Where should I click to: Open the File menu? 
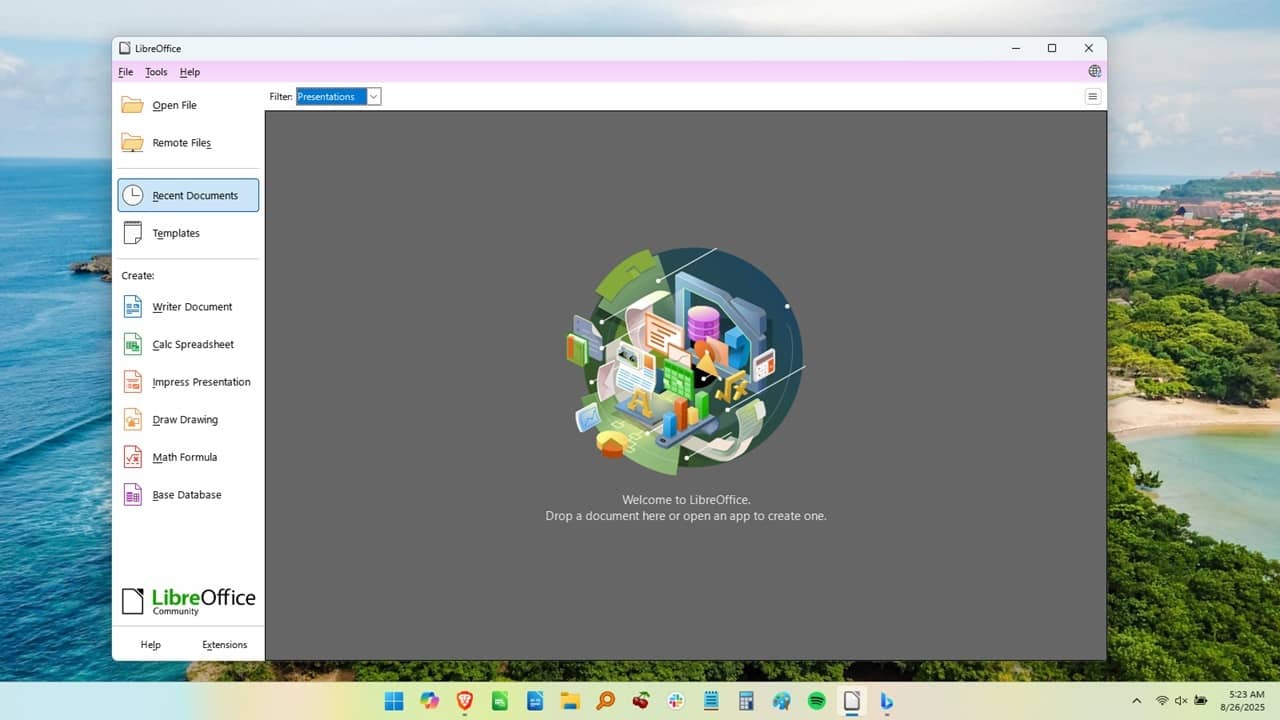click(125, 71)
